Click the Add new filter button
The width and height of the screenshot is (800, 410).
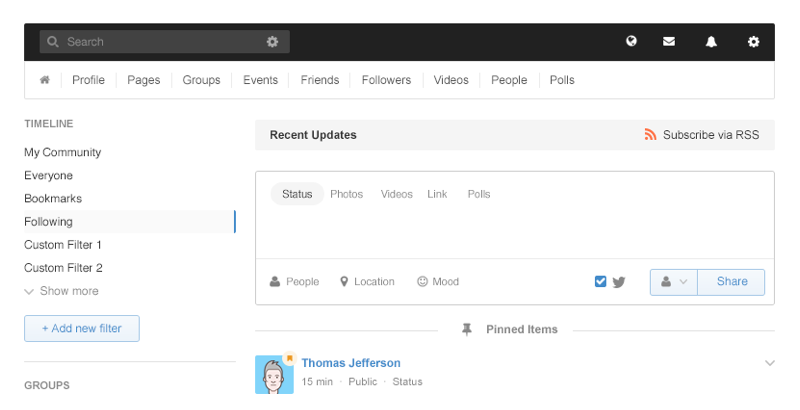[82, 328]
